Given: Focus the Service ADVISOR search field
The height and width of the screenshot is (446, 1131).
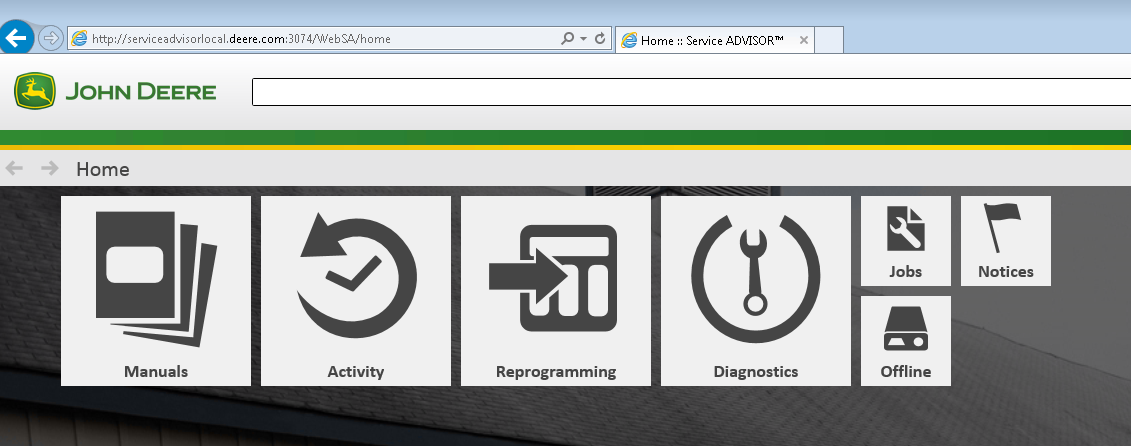Looking at the screenshot, I should click(690, 92).
